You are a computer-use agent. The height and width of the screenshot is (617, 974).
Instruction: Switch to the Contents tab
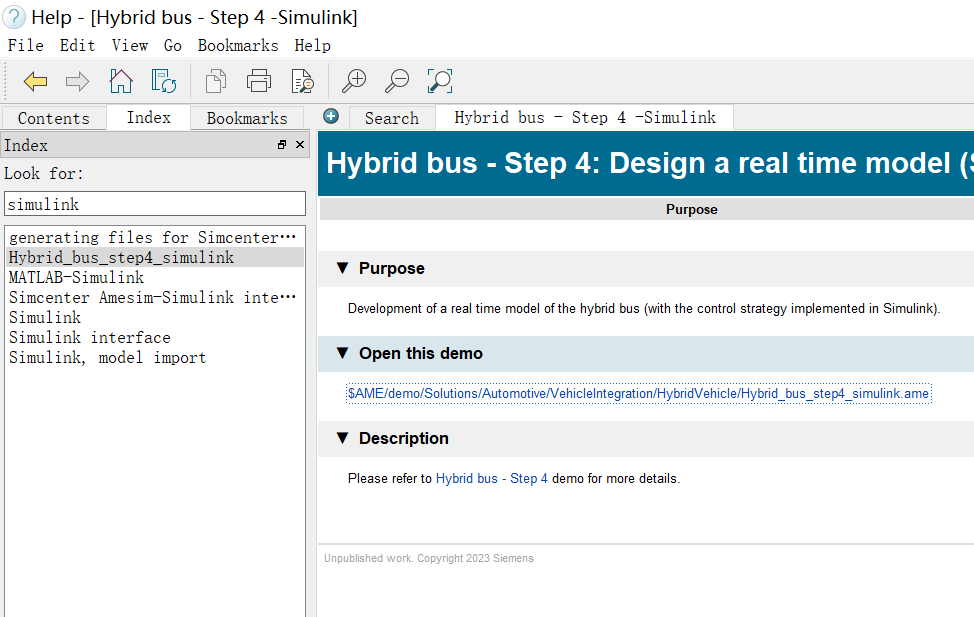[53, 118]
